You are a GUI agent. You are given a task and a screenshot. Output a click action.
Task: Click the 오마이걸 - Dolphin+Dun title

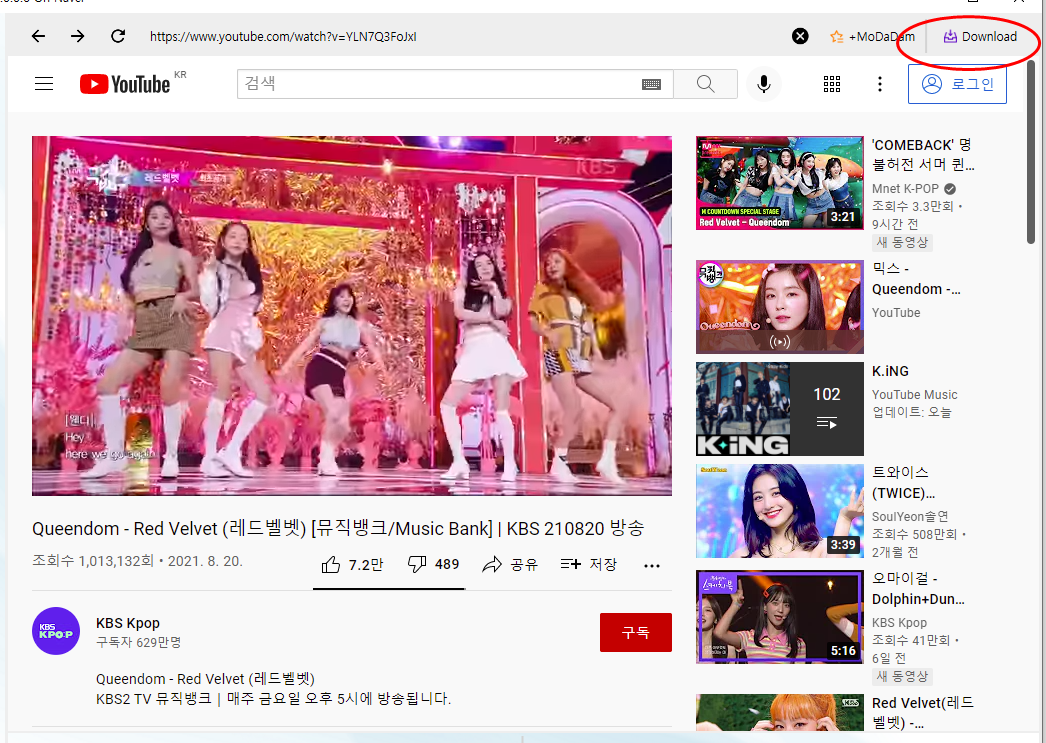[x=919, y=589]
